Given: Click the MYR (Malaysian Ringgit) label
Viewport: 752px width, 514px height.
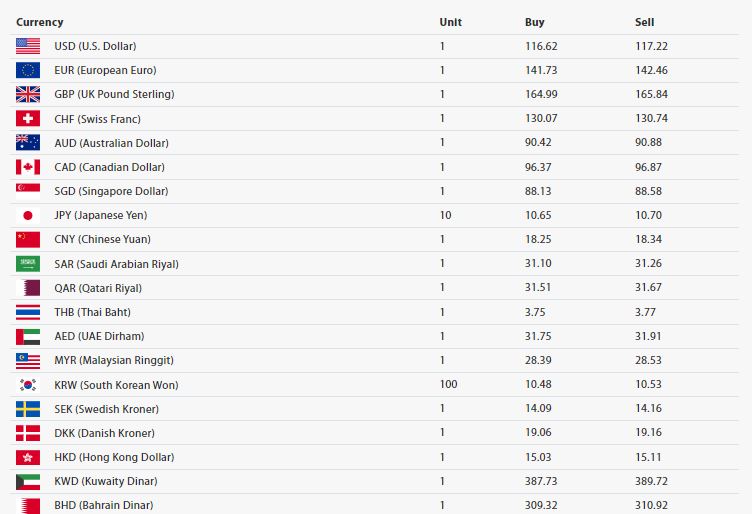Looking at the screenshot, I should (114, 360).
